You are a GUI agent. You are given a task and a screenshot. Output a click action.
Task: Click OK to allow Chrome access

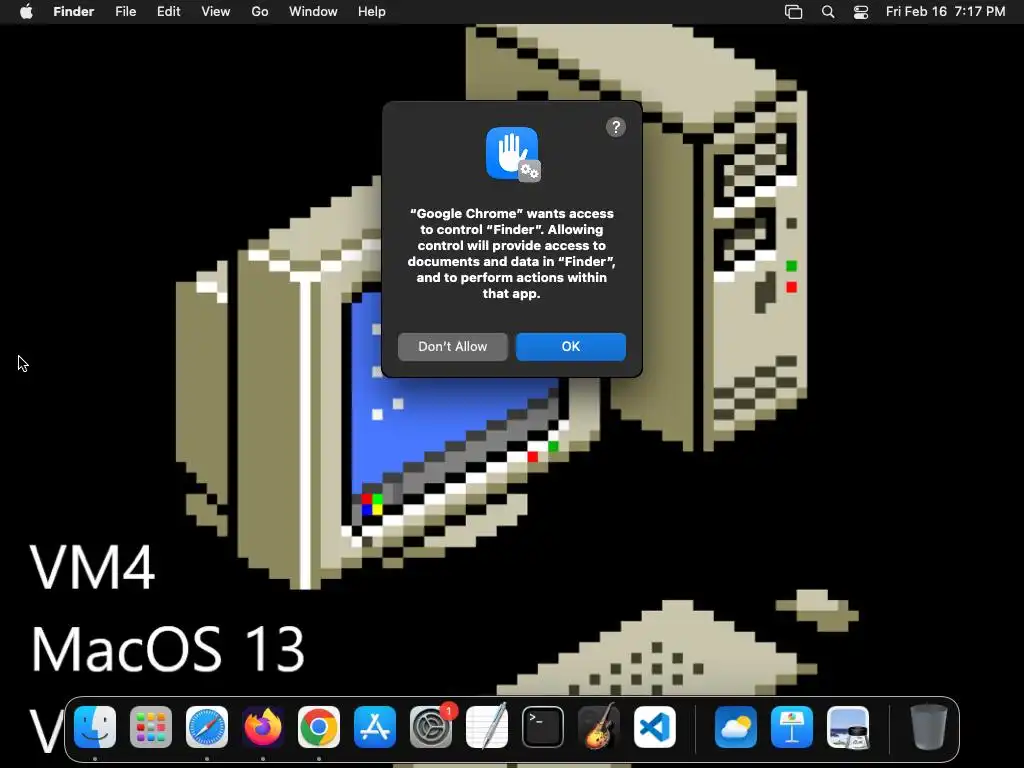(x=571, y=347)
